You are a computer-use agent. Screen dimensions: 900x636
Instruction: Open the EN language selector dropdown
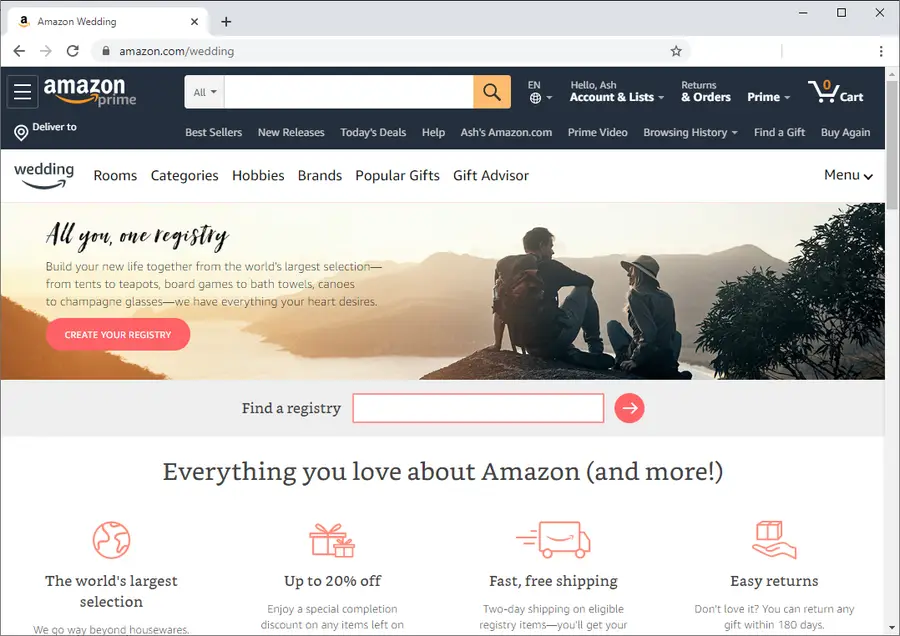pyautogui.click(x=540, y=92)
